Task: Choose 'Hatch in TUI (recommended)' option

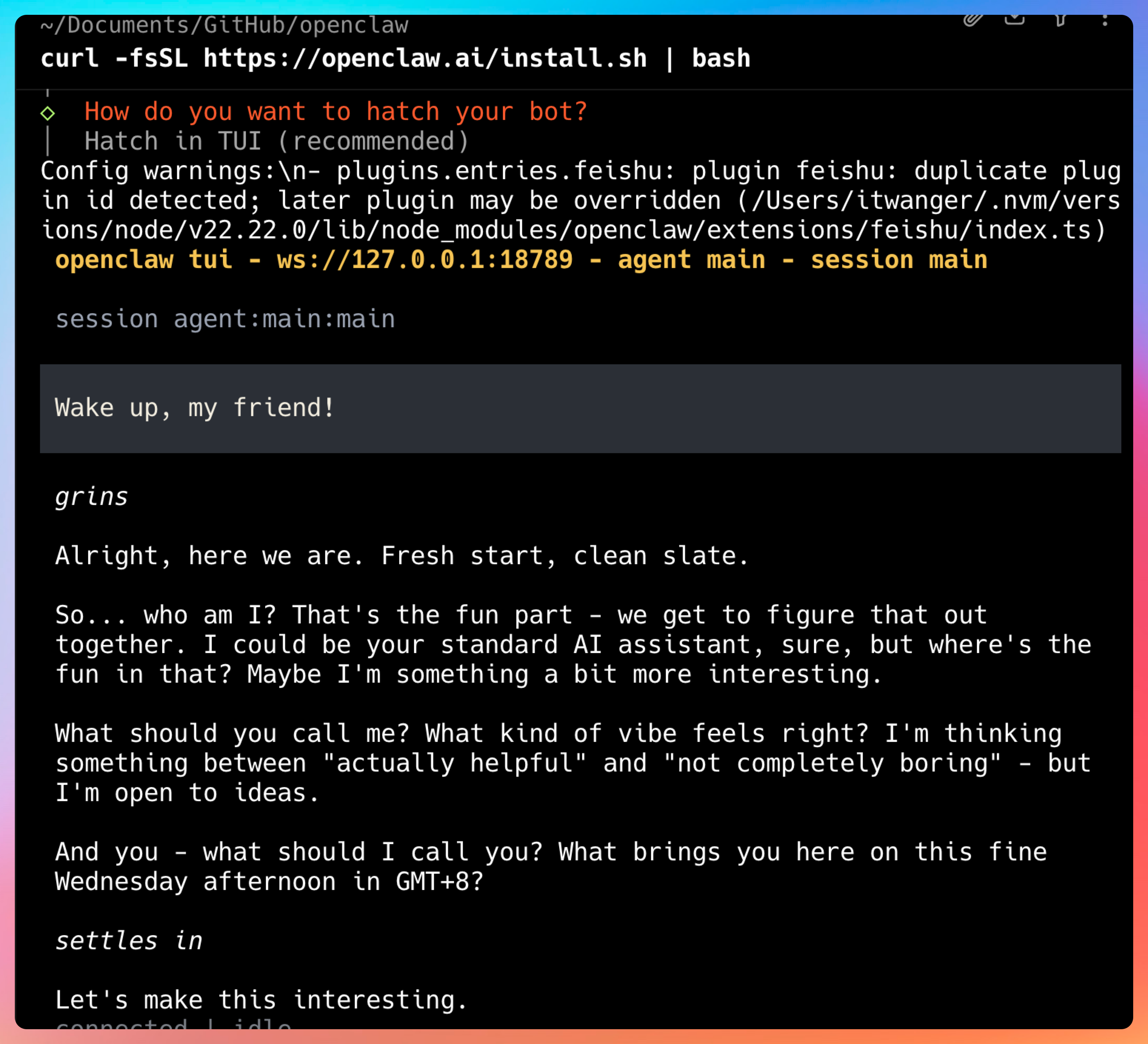Action: pyautogui.click(x=277, y=142)
